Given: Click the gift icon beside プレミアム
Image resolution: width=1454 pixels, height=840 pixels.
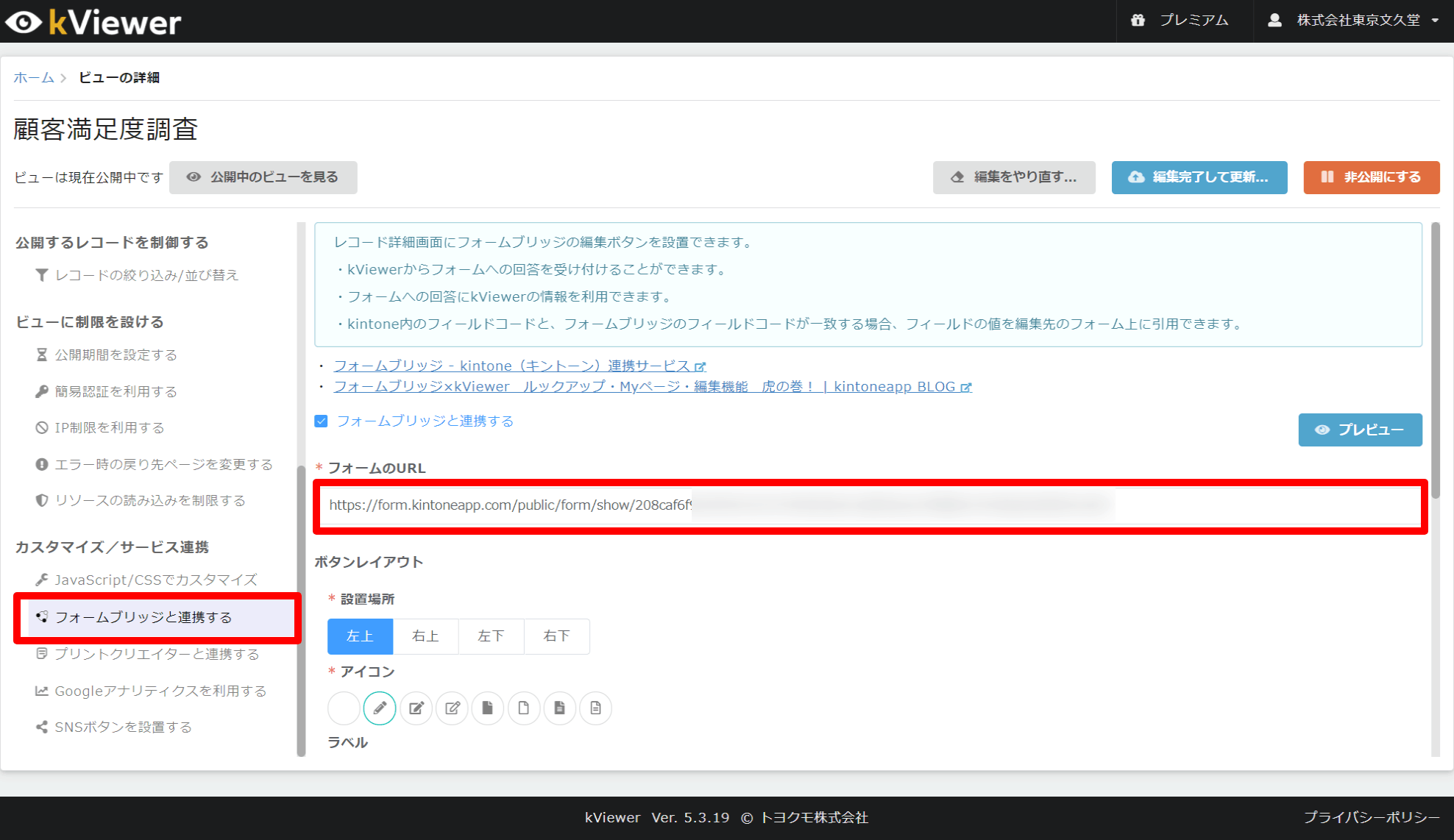Looking at the screenshot, I should coord(1138,21).
